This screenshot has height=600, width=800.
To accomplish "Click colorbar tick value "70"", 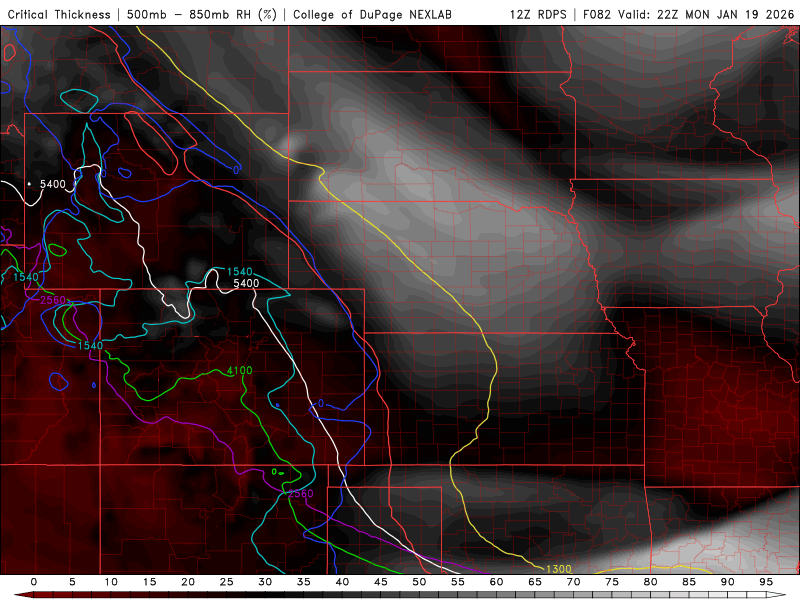I will (x=573, y=582).
